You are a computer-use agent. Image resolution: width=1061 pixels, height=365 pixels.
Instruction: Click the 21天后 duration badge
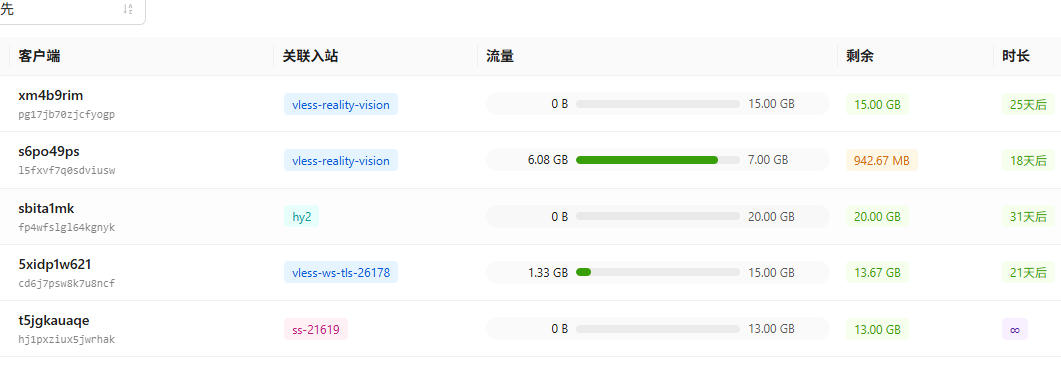[1028, 272]
